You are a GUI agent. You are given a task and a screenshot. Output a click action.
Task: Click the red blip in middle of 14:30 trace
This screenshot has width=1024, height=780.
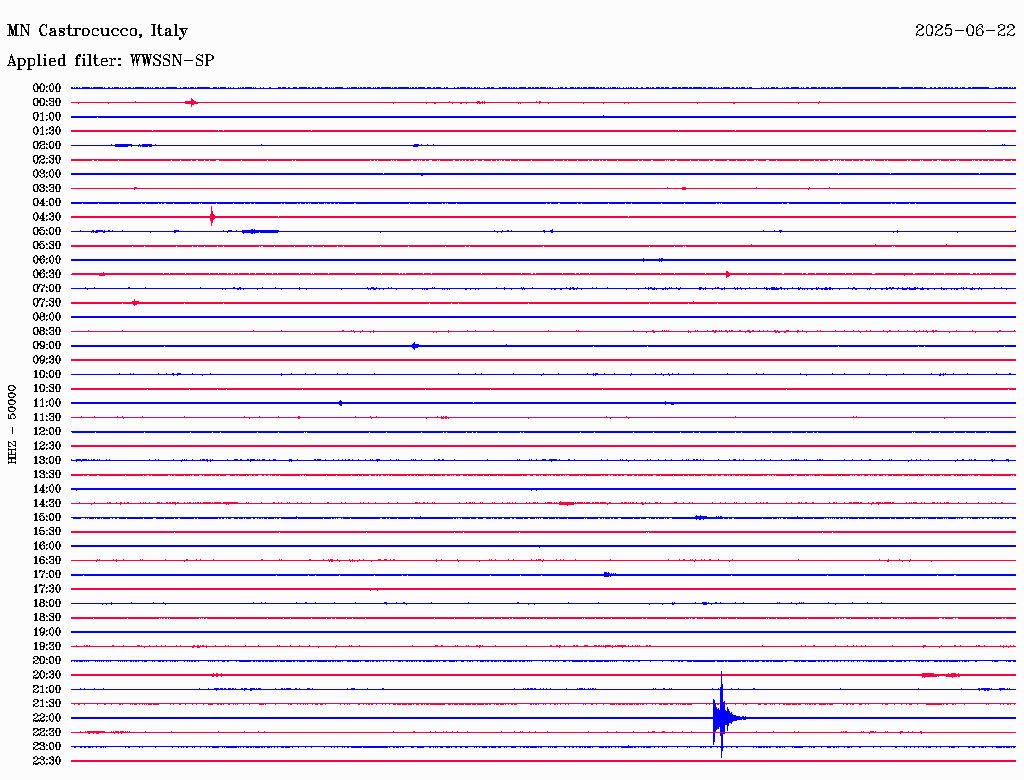point(566,504)
